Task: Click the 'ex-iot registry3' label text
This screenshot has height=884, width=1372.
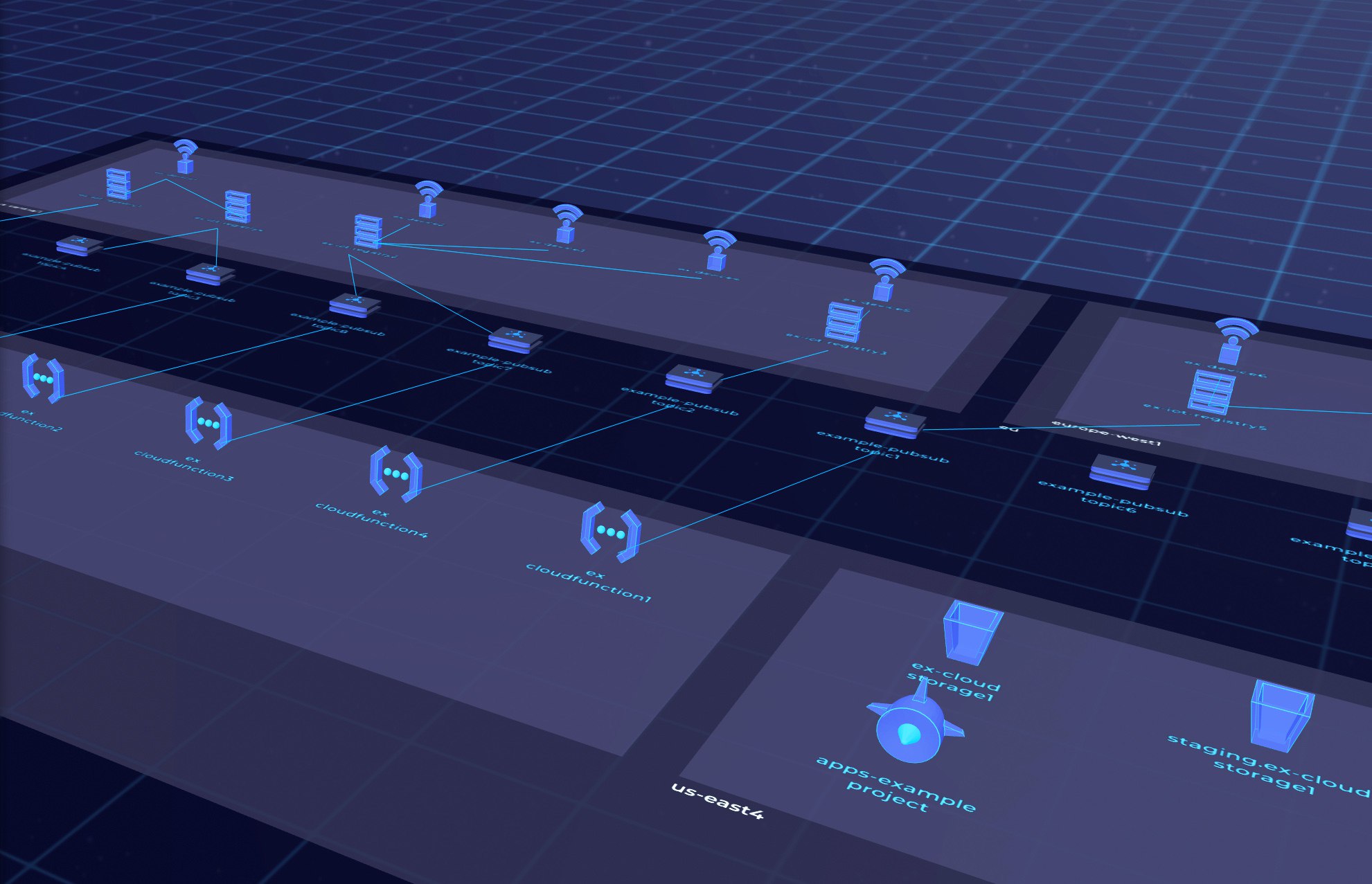Action: (x=836, y=344)
